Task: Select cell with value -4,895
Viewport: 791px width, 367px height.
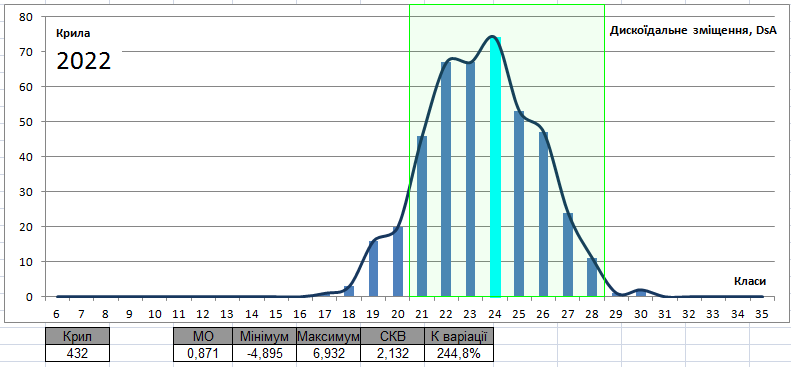Action: 264,353
